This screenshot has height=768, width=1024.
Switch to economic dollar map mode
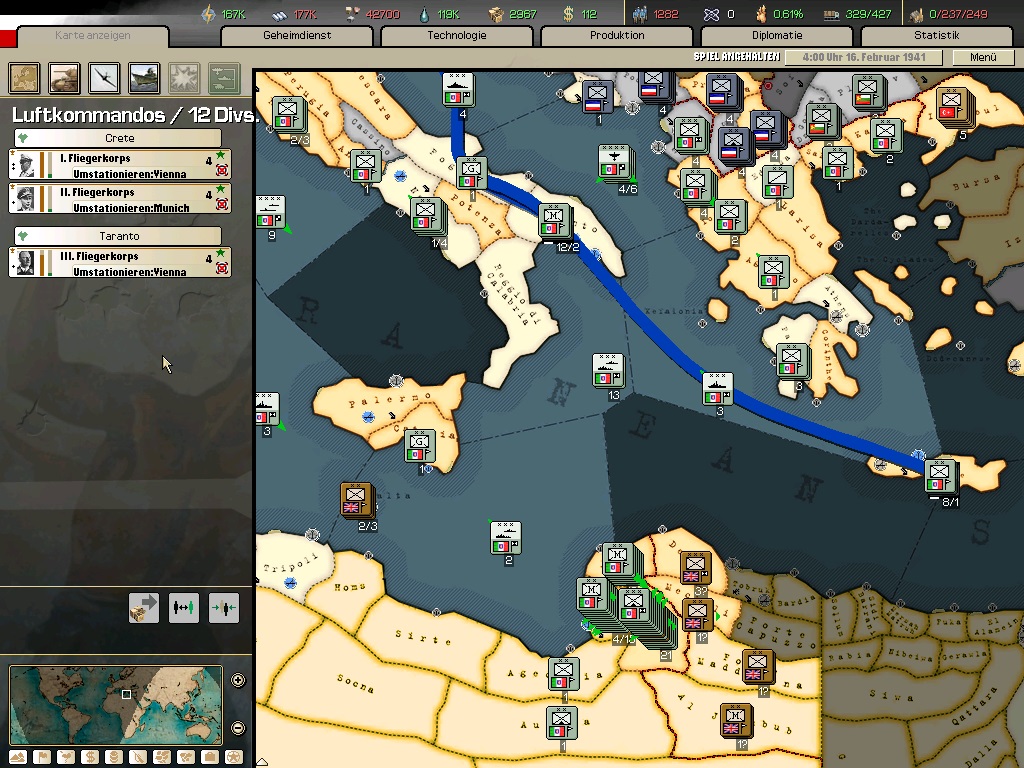[x=90, y=757]
